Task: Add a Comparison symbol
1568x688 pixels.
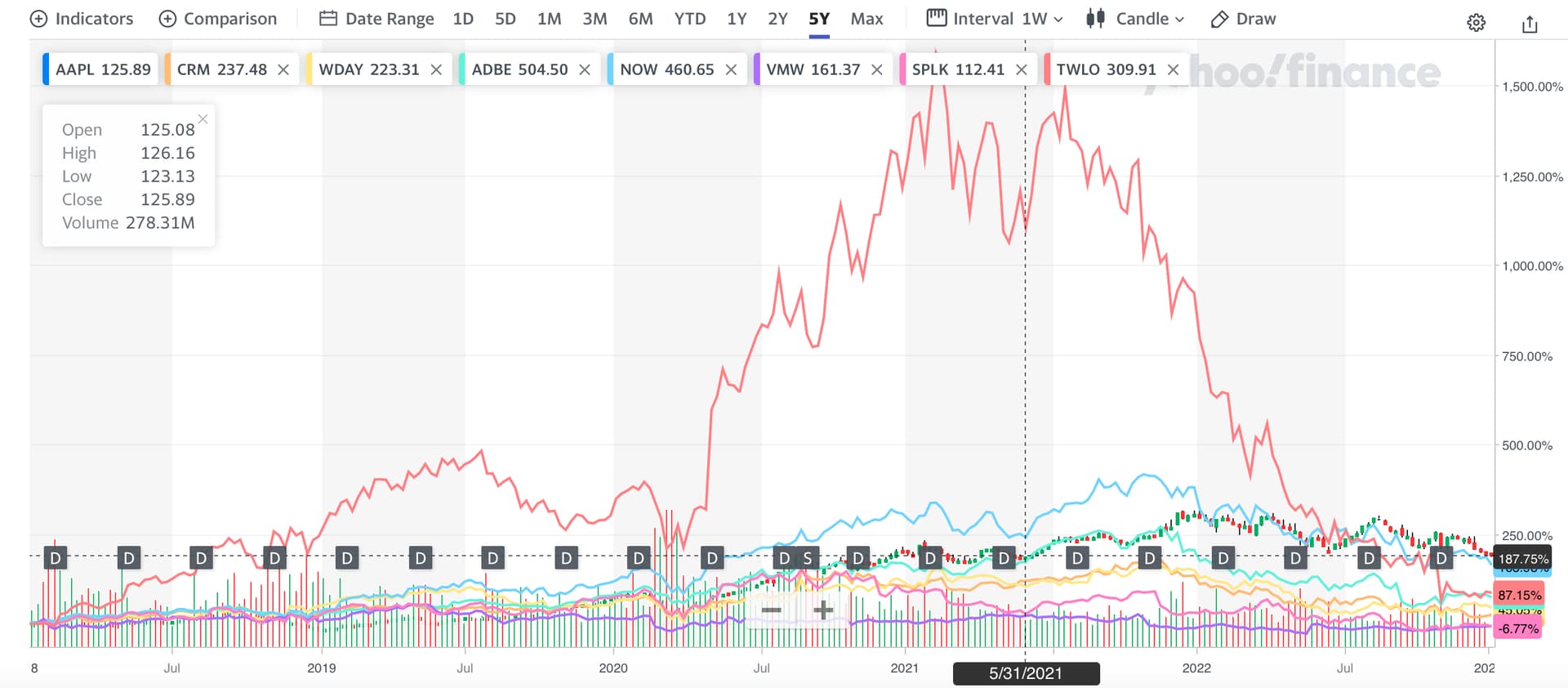Action: click(x=218, y=19)
